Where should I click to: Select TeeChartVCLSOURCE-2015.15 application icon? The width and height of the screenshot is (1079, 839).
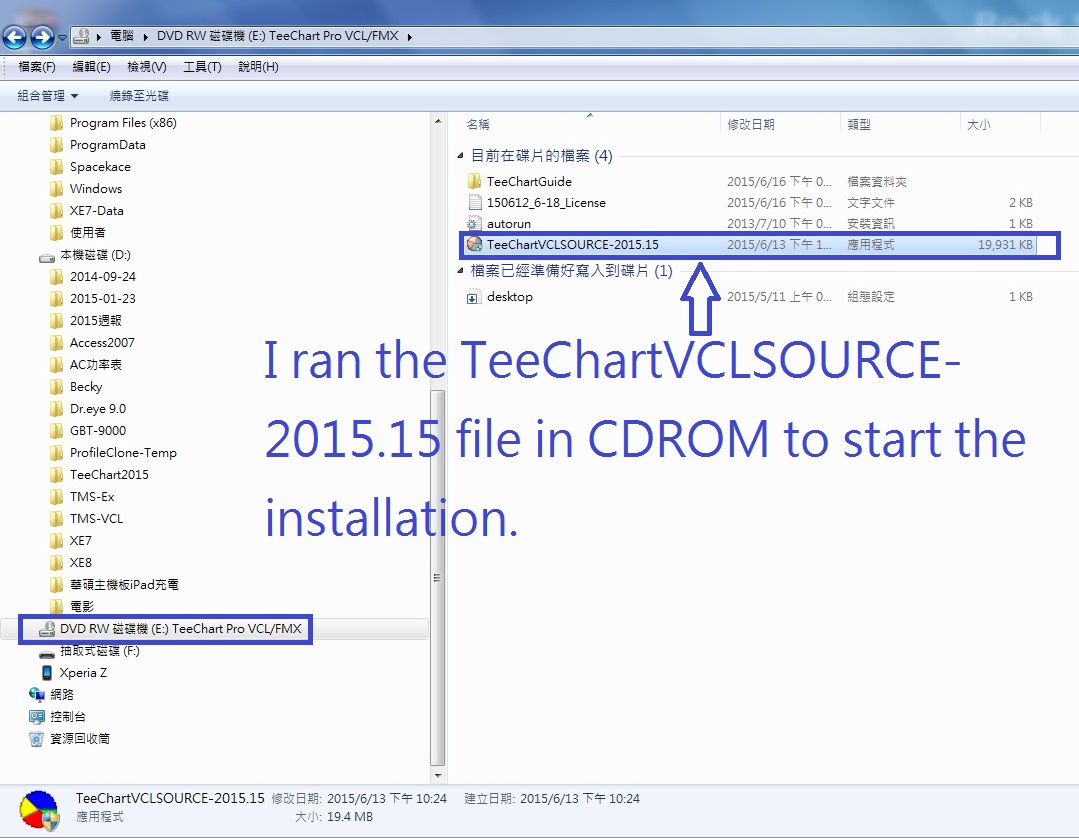coord(474,244)
